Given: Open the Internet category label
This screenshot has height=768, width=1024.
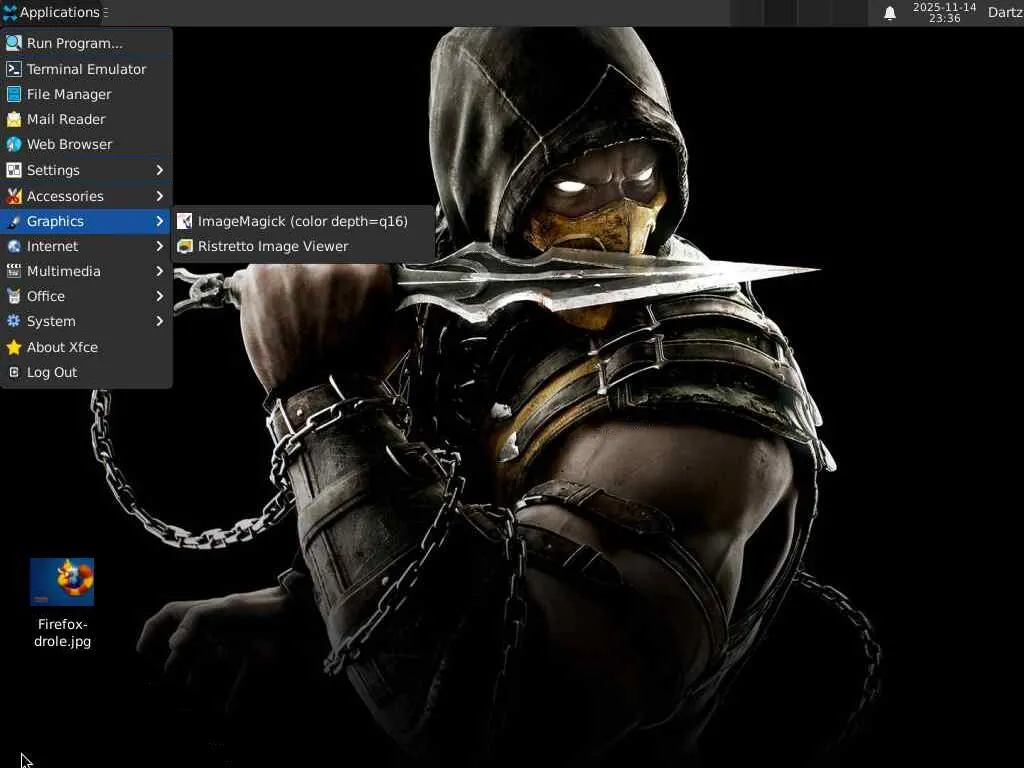Looking at the screenshot, I should (52, 246).
